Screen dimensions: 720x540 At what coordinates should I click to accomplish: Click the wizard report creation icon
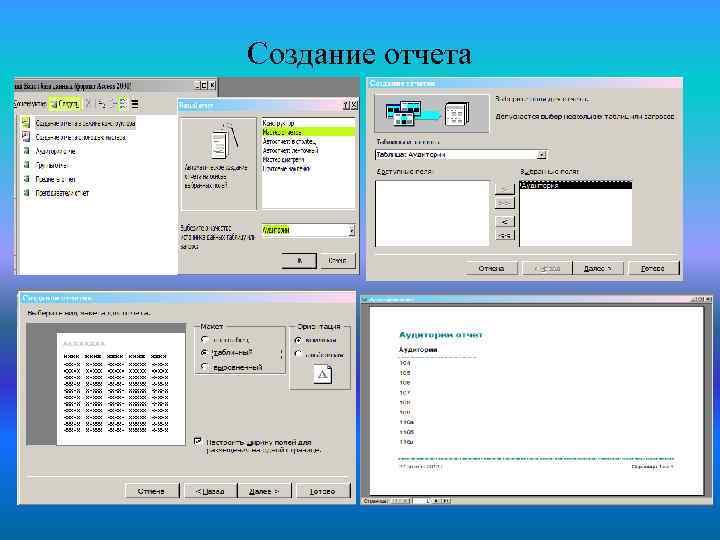coord(26,137)
